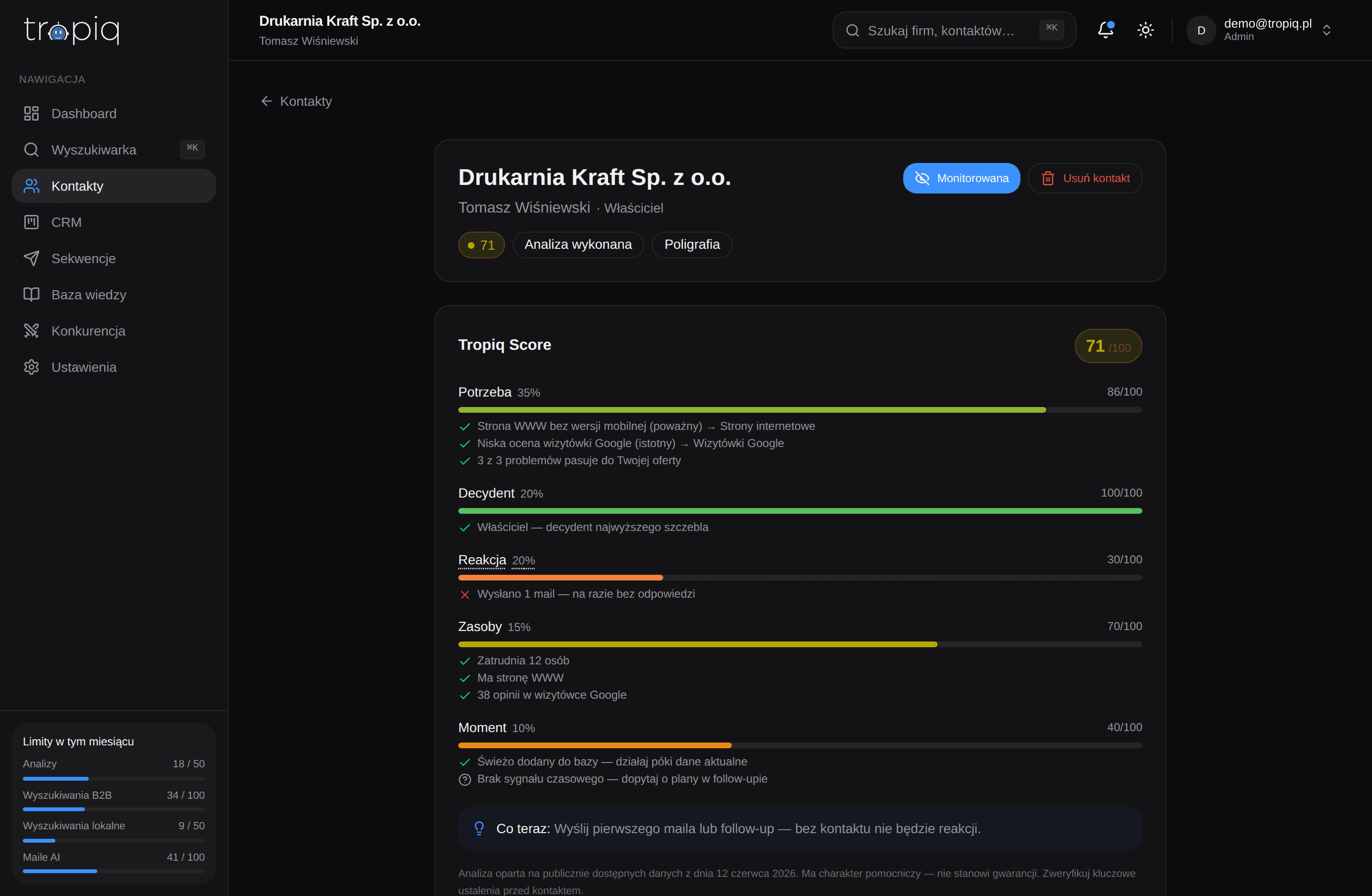Click the Potrzeba progress bar
1372x896 pixels.
(800, 410)
